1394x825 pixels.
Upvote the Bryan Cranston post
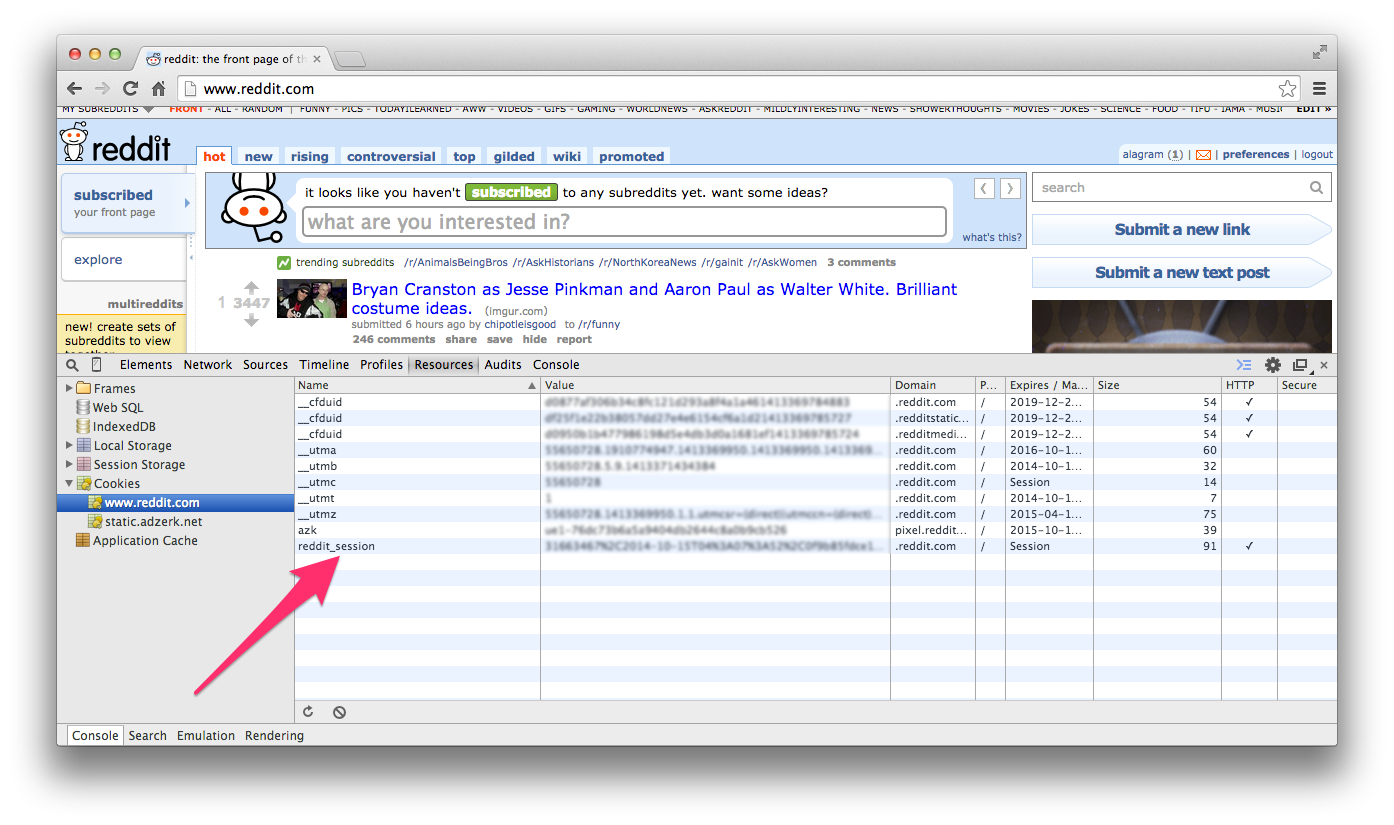pyautogui.click(x=251, y=288)
